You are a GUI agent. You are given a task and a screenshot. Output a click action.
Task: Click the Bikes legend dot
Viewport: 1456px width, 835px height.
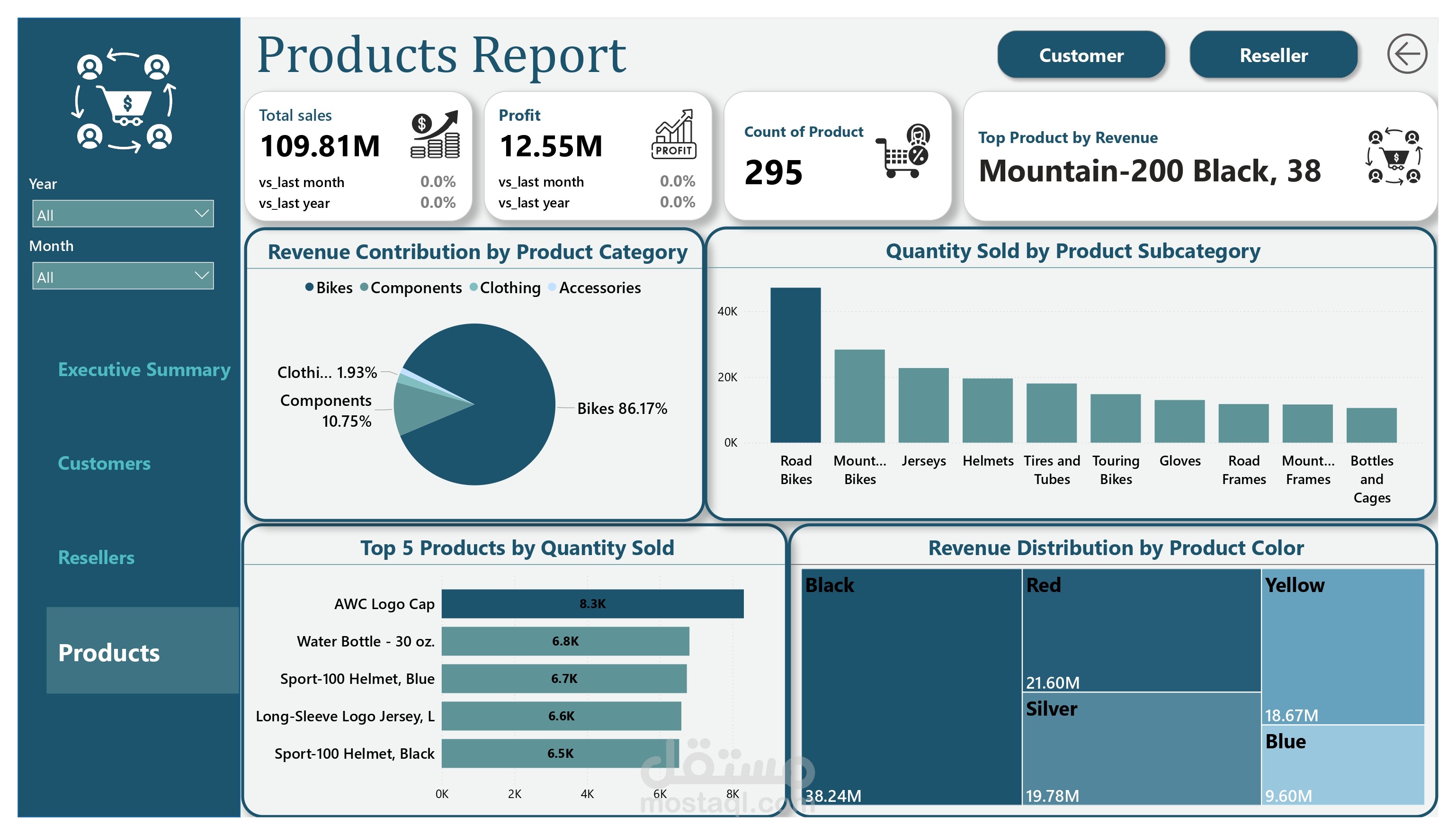(310, 287)
